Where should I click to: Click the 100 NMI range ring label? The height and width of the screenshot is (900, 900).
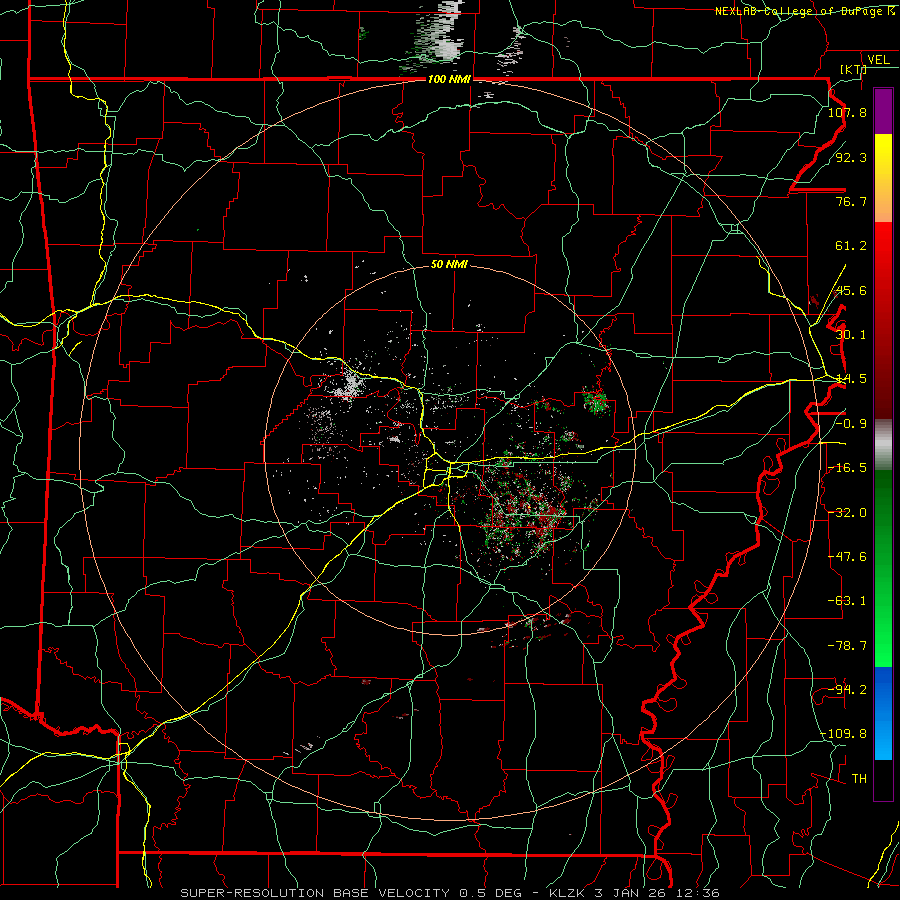click(x=449, y=79)
